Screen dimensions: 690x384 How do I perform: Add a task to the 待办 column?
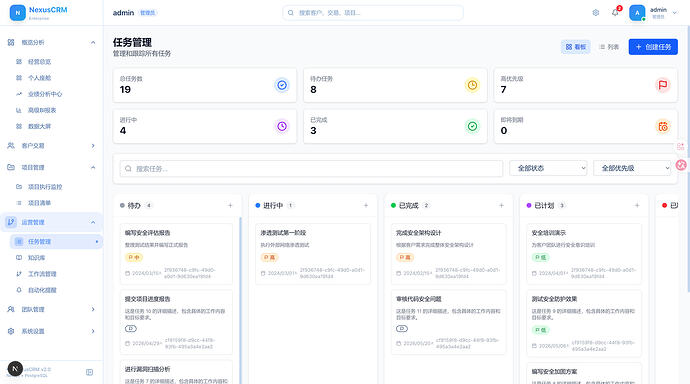point(230,205)
